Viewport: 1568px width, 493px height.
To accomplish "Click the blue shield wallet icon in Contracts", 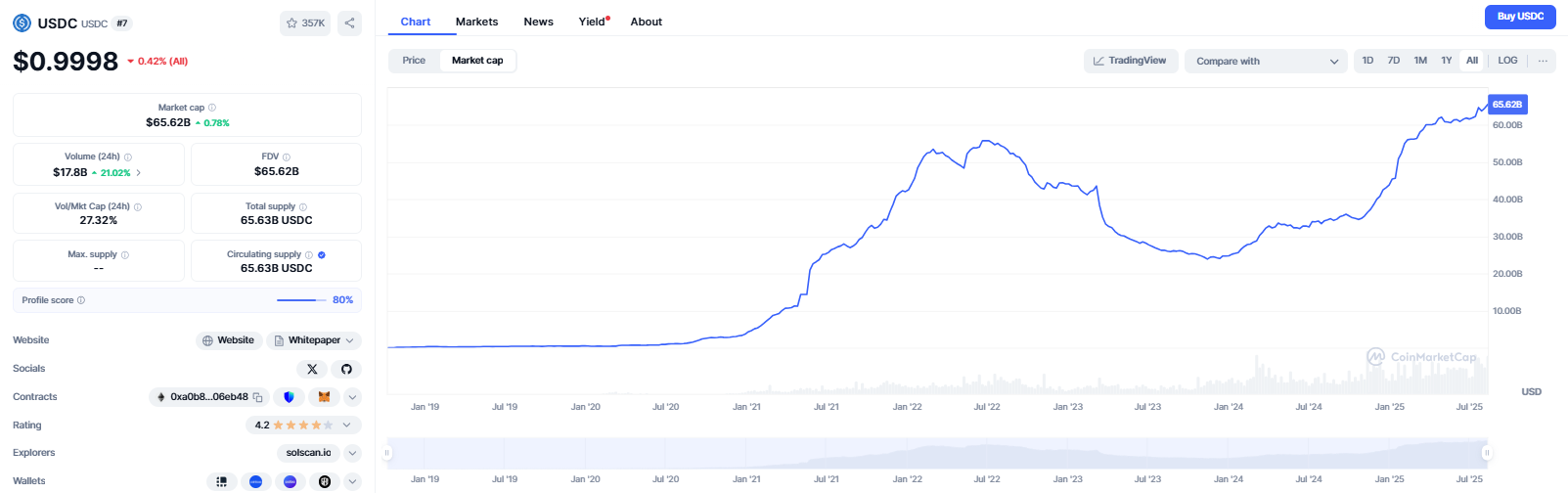I will pyautogui.click(x=289, y=397).
